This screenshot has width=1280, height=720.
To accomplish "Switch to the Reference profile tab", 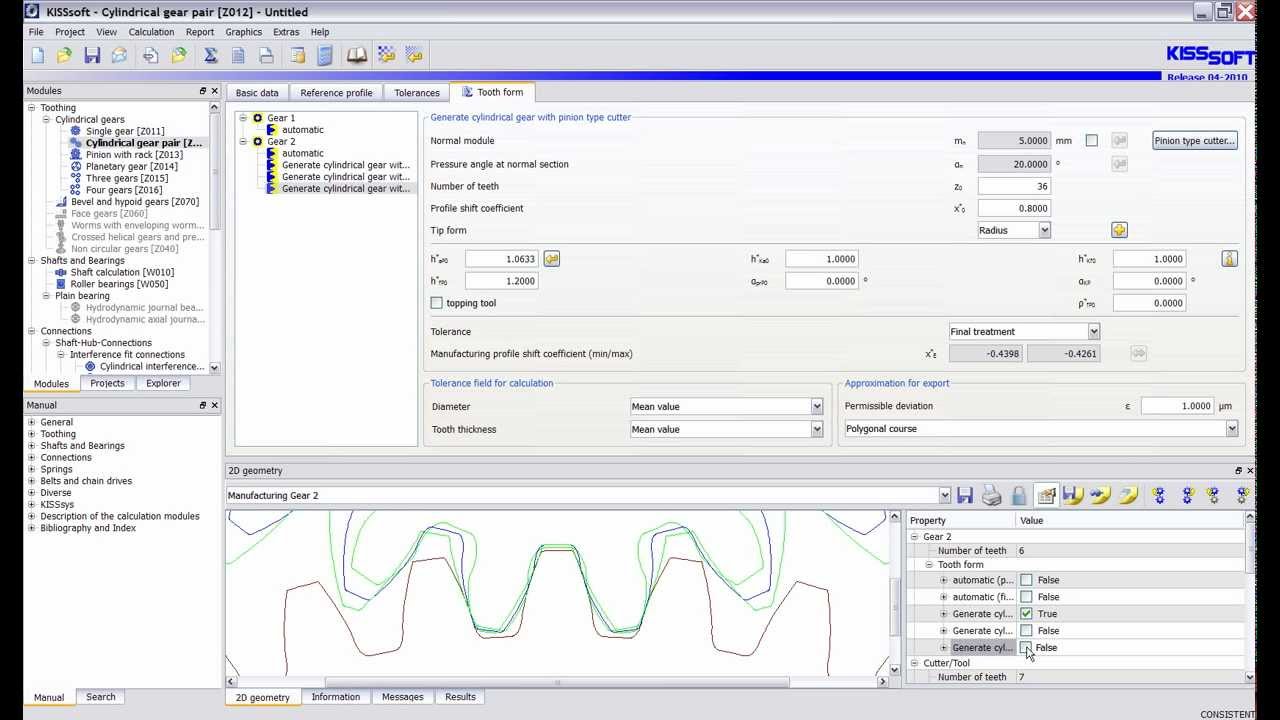I will click(x=336, y=93).
